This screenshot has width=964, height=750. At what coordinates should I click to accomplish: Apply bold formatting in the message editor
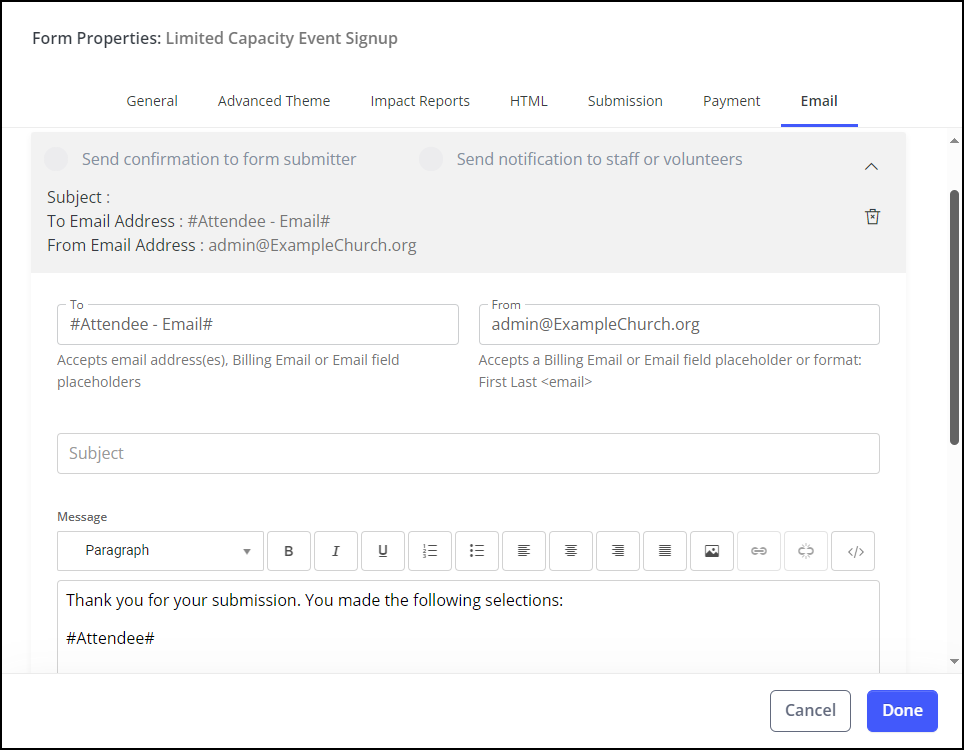(x=289, y=551)
